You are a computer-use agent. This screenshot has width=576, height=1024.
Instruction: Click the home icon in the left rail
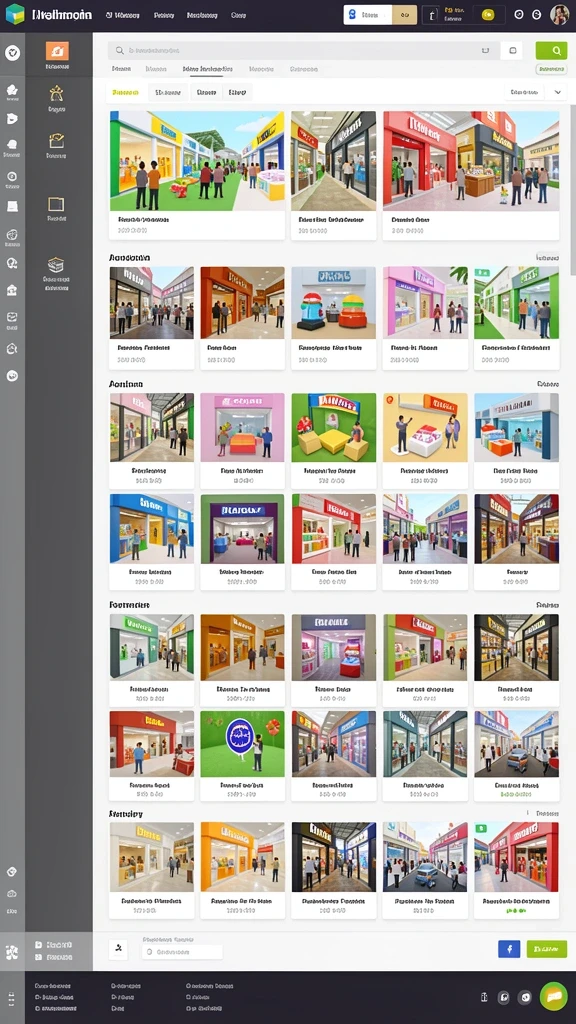12,290
